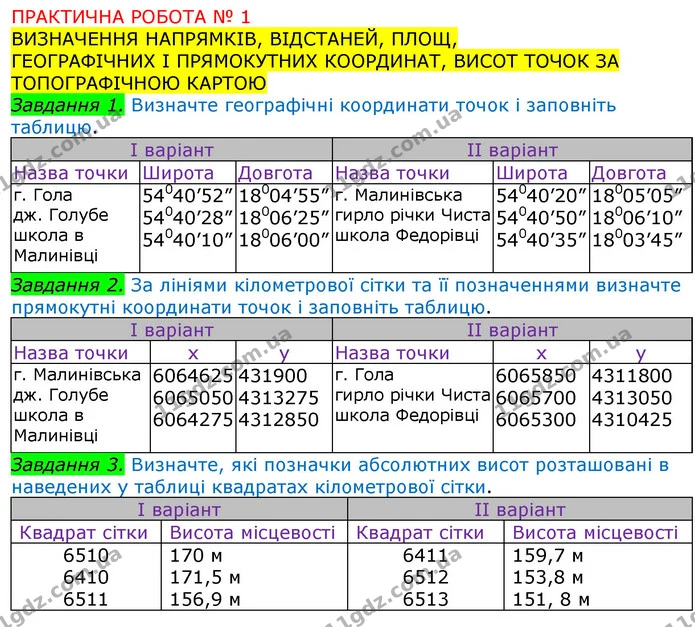Click the height value '159,7 м'
Screen dimensions: 695x627
point(548,555)
